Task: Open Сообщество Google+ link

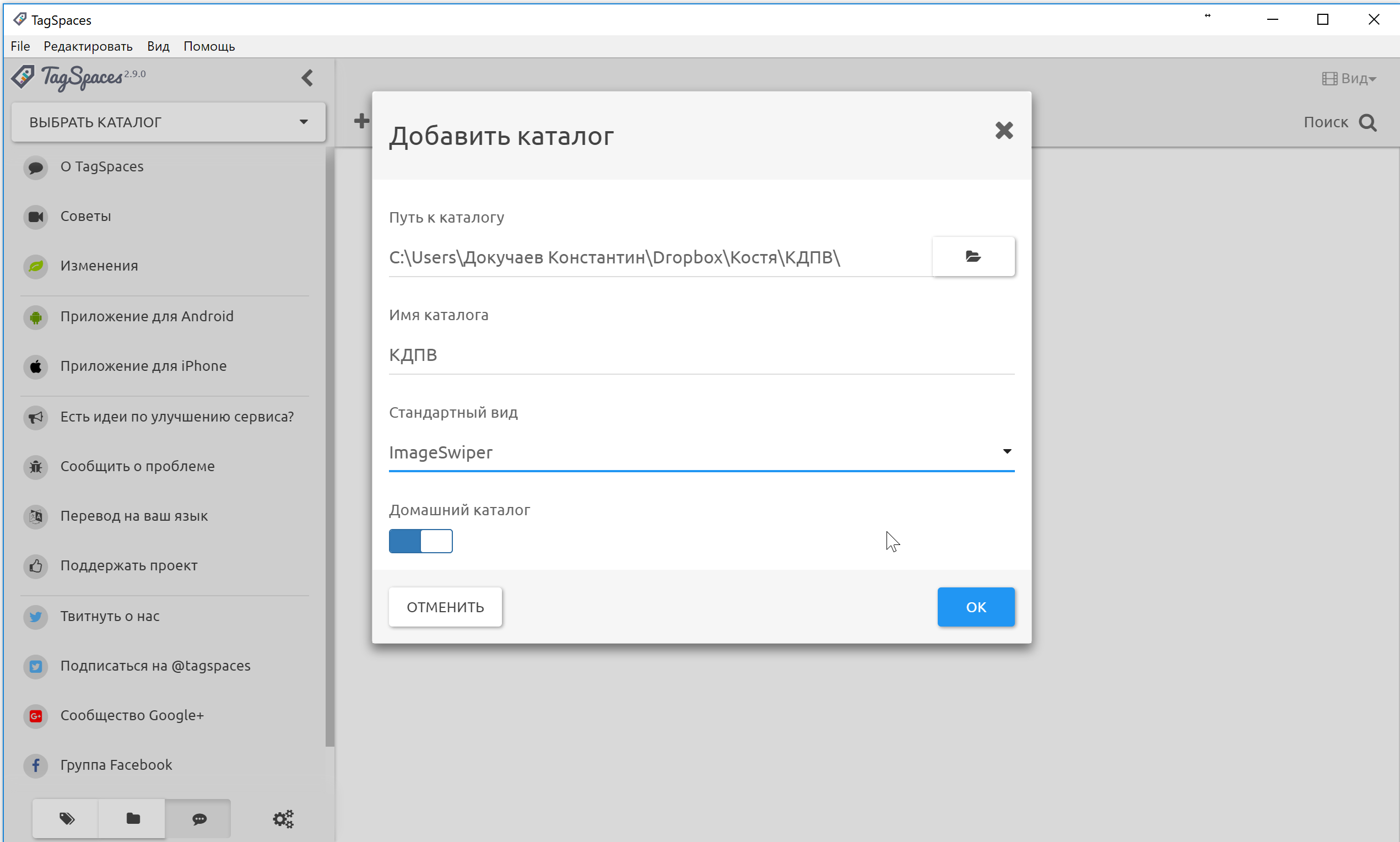Action: pos(132,715)
